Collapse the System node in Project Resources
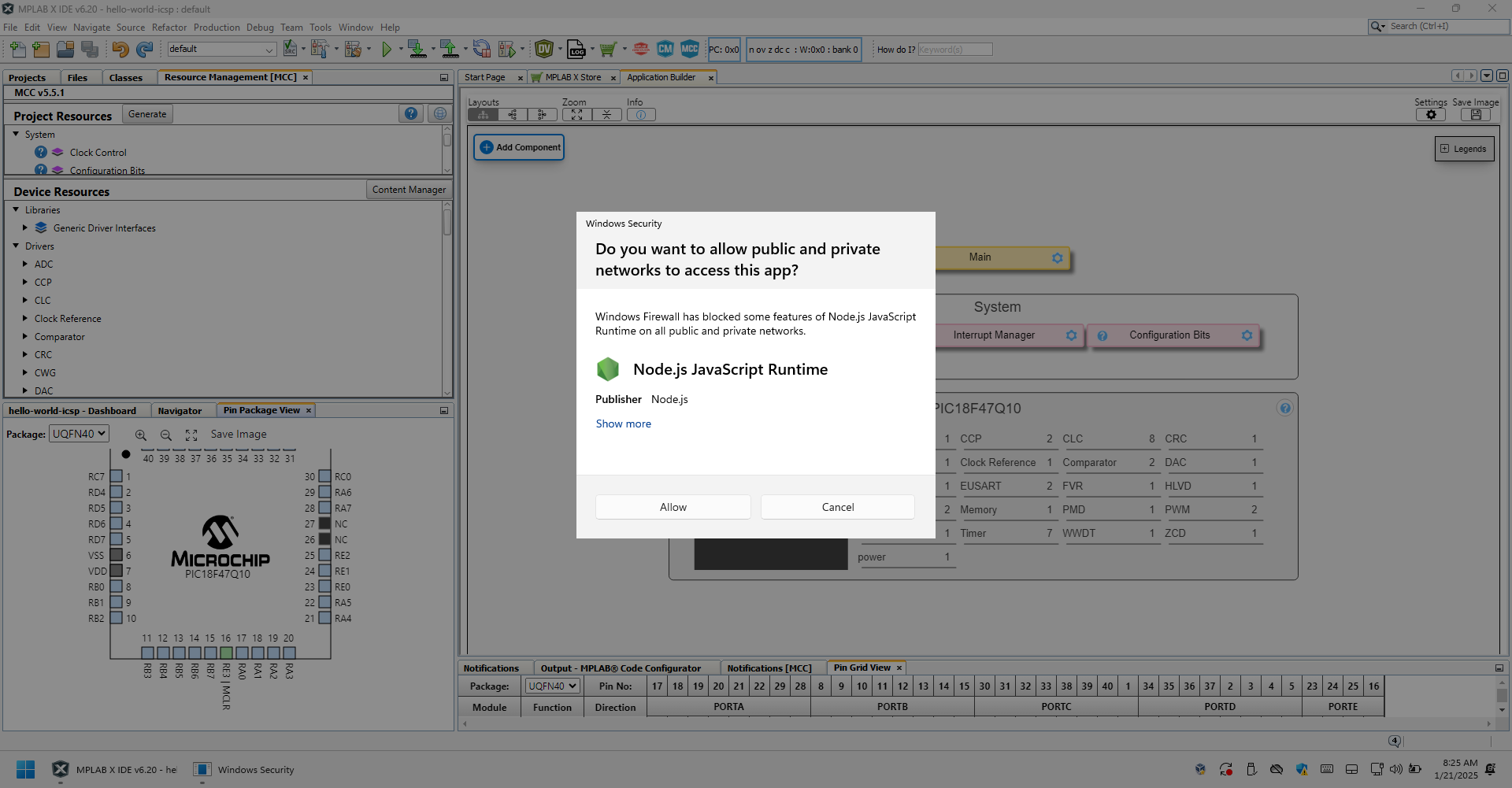The image size is (1512, 788). click(x=16, y=135)
